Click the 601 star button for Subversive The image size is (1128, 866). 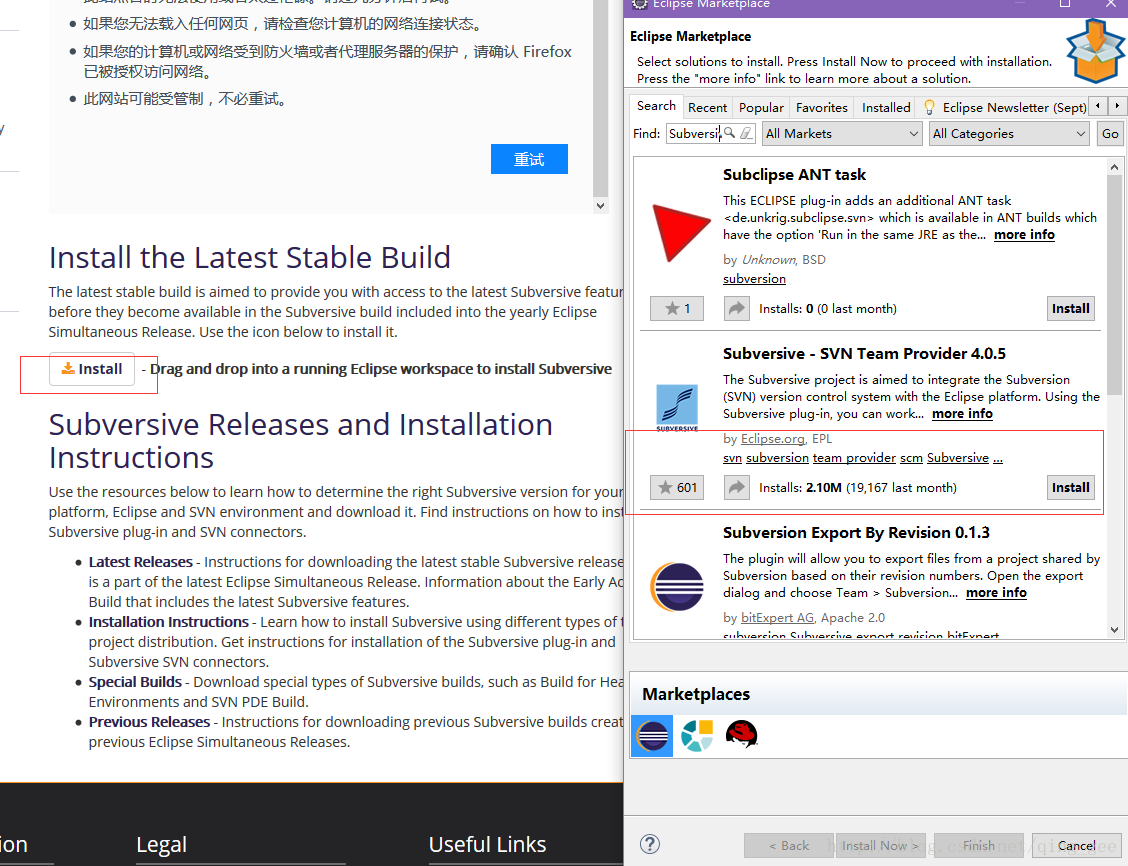point(677,488)
